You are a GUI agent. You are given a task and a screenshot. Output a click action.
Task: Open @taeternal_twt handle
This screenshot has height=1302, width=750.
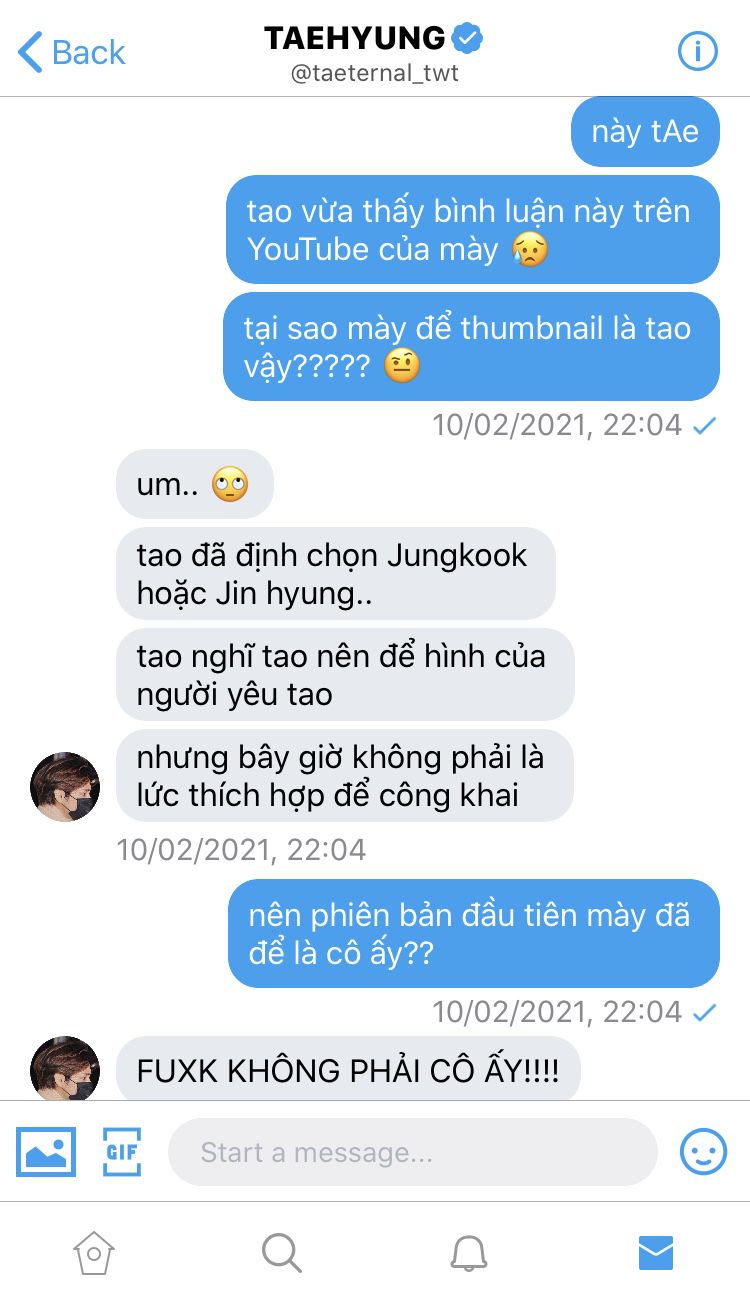(x=375, y=74)
